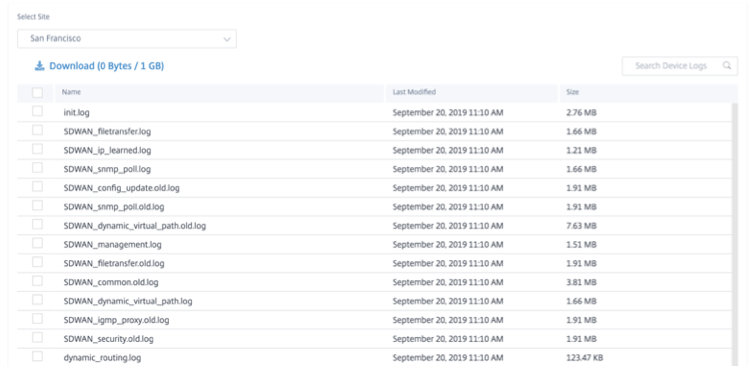The width and height of the screenshot is (750, 366).
Task: Click the SDWAN_ip_learned.log file name
Action: pos(107,150)
